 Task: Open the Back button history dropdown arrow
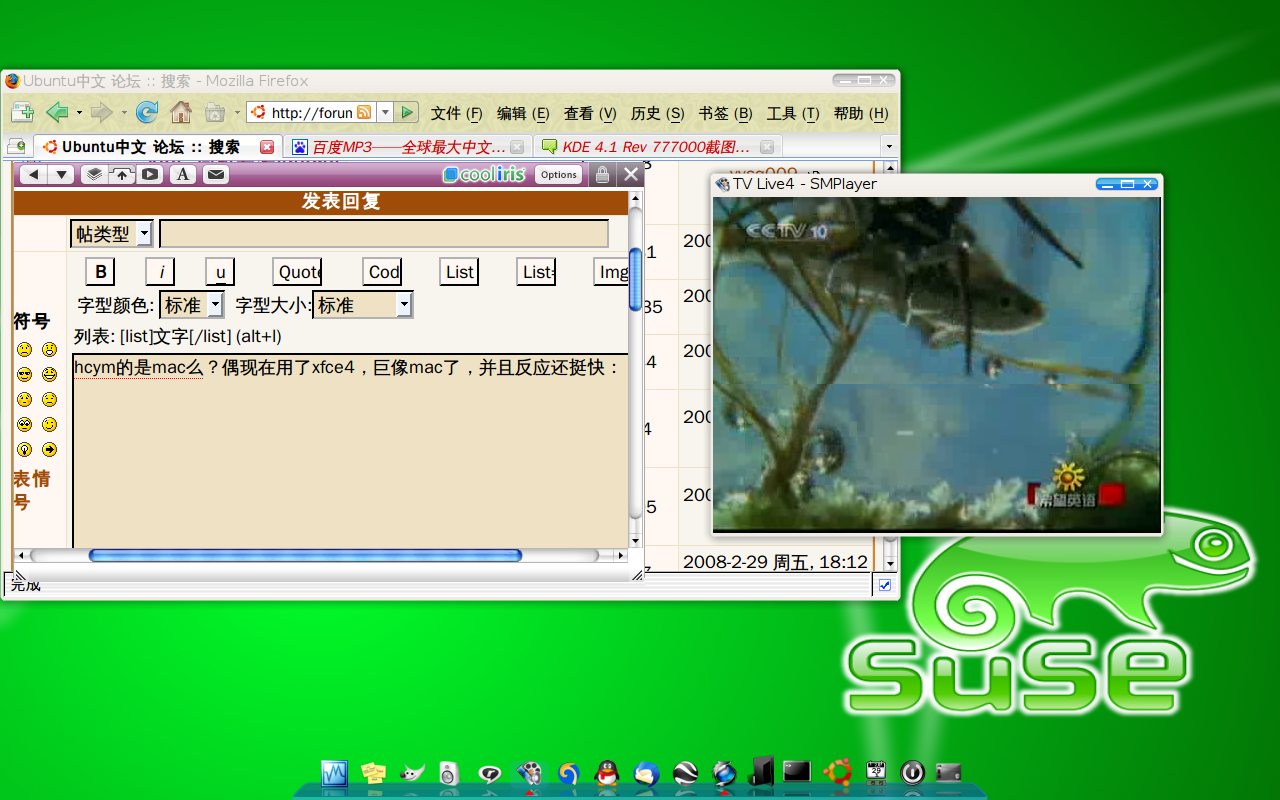pyautogui.click(x=79, y=113)
